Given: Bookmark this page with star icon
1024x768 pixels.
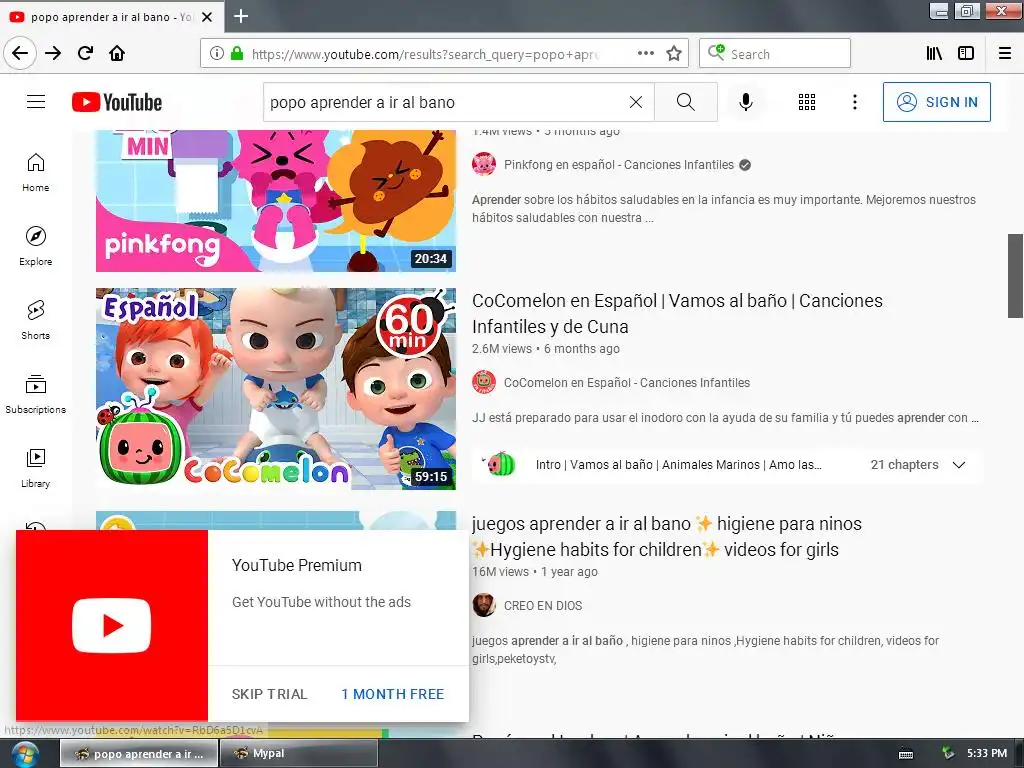Looking at the screenshot, I should 674,53.
